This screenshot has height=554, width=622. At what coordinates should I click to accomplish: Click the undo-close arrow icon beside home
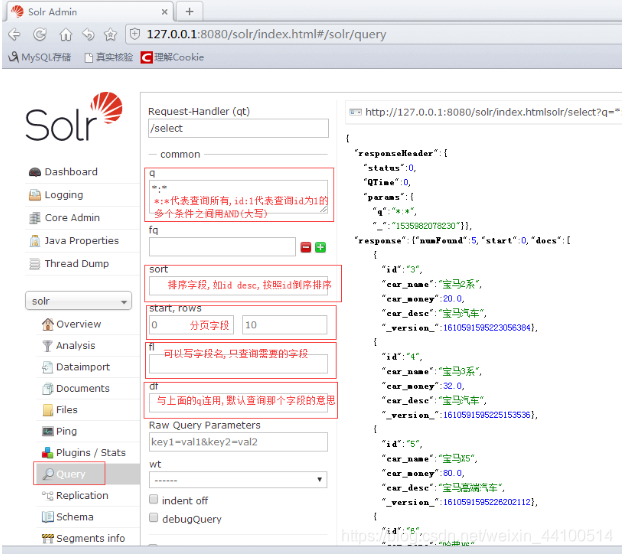(88, 35)
